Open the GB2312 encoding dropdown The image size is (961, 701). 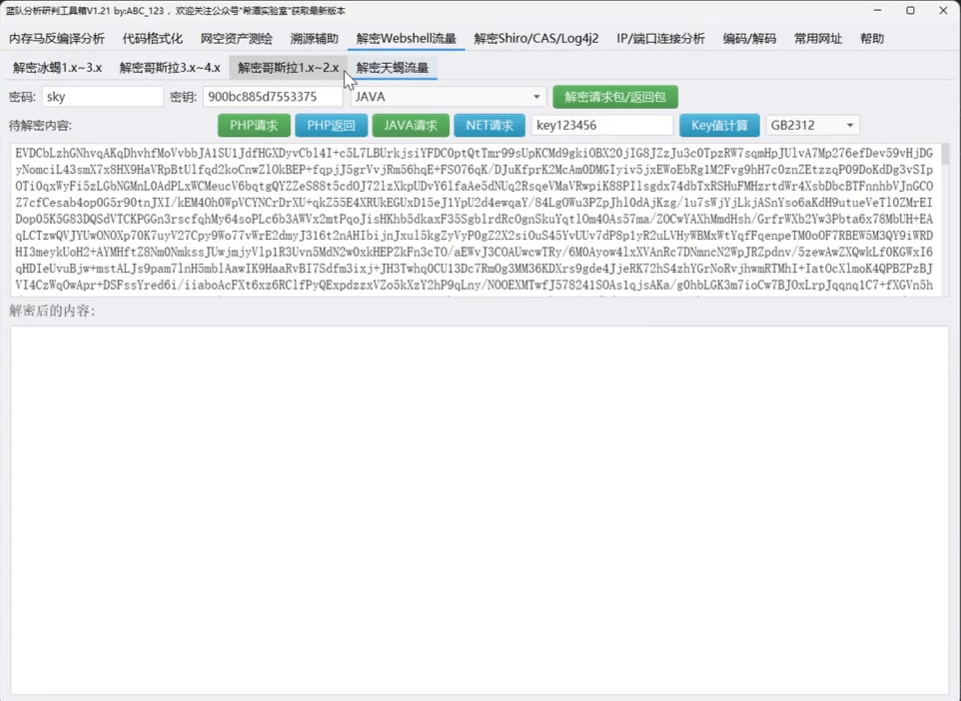pos(812,126)
